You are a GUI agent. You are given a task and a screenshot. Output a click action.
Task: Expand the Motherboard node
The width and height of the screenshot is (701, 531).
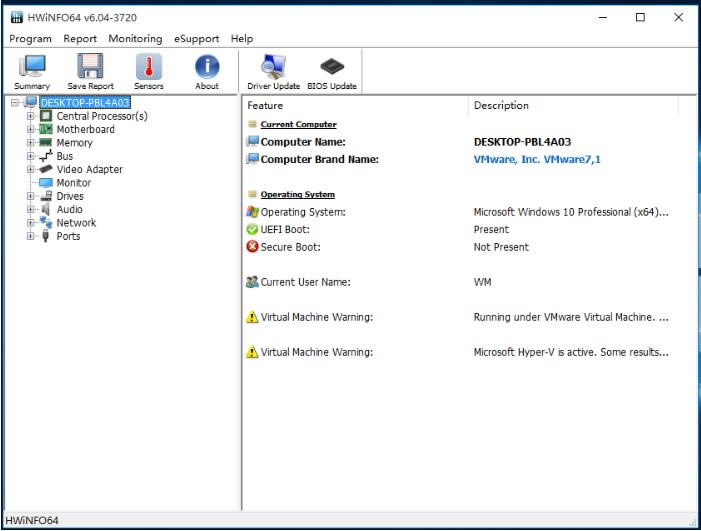[x=30, y=130]
